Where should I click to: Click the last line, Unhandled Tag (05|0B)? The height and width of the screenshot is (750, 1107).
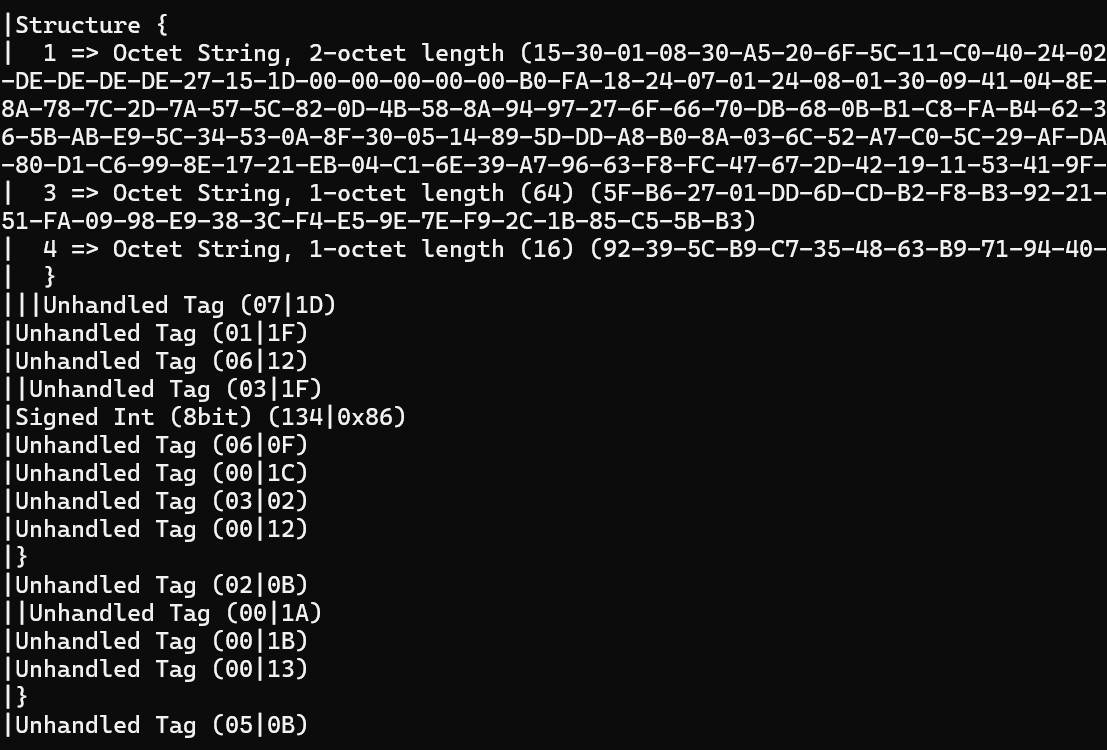coord(161,725)
